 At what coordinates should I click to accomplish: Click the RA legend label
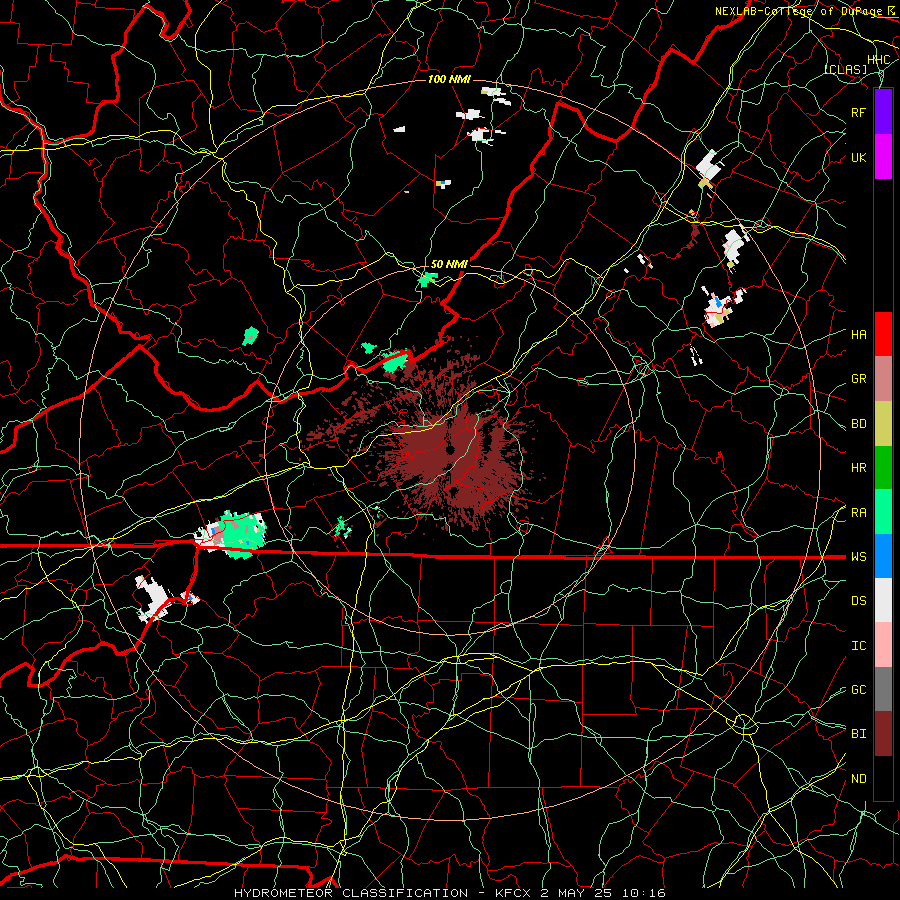click(858, 513)
